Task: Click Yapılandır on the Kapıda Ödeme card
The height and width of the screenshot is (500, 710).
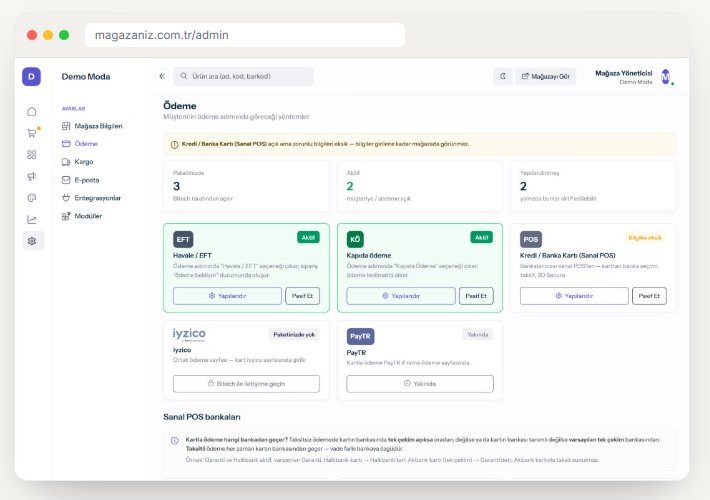Action: point(401,296)
